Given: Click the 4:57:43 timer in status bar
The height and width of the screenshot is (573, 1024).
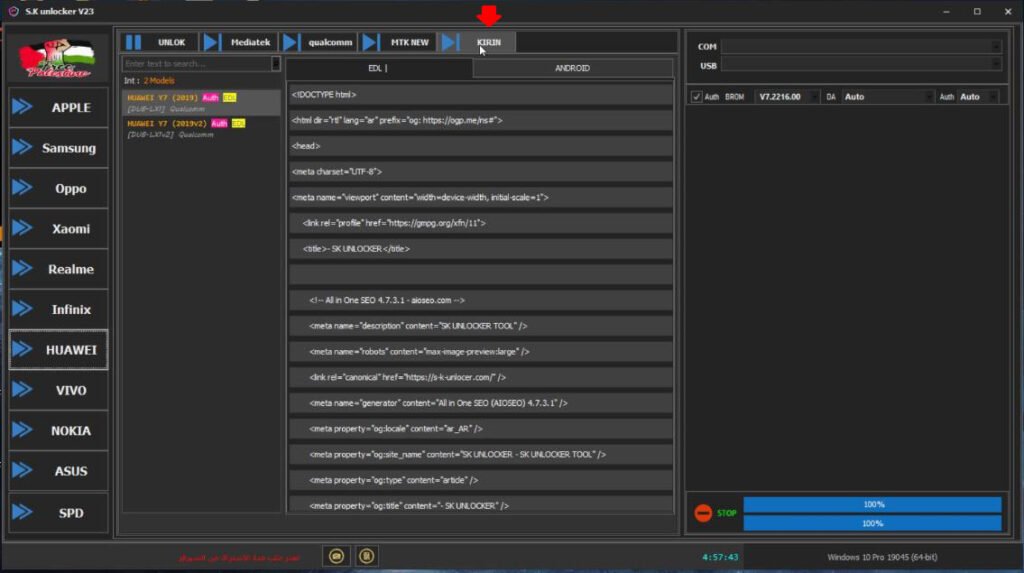Looking at the screenshot, I should click(720, 557).
